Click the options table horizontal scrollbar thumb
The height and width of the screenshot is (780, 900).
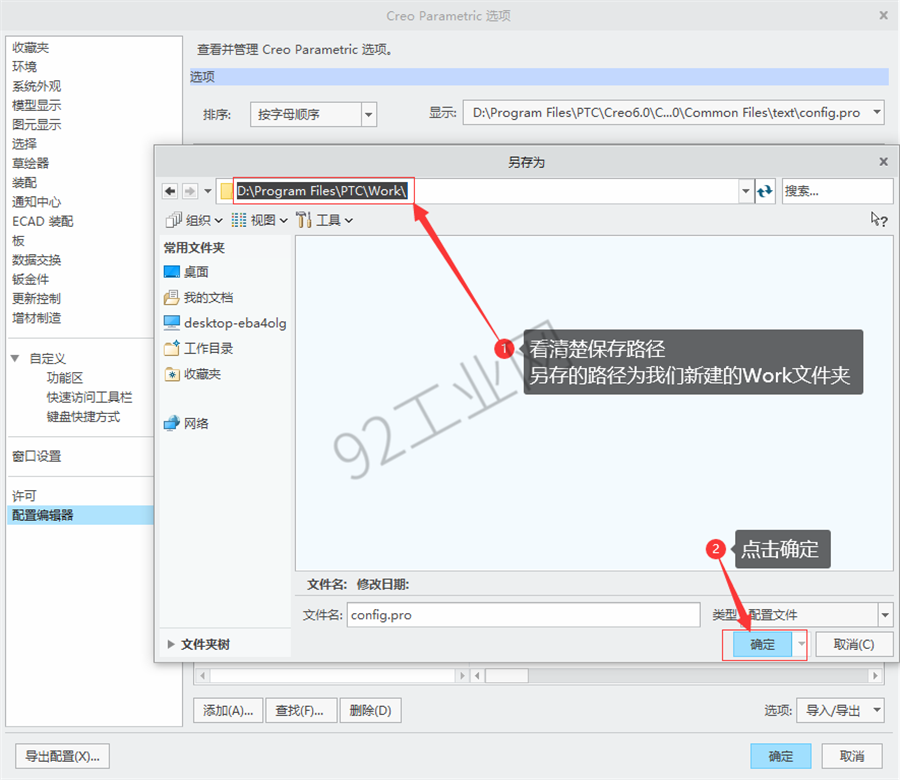[x=507, y=676]
